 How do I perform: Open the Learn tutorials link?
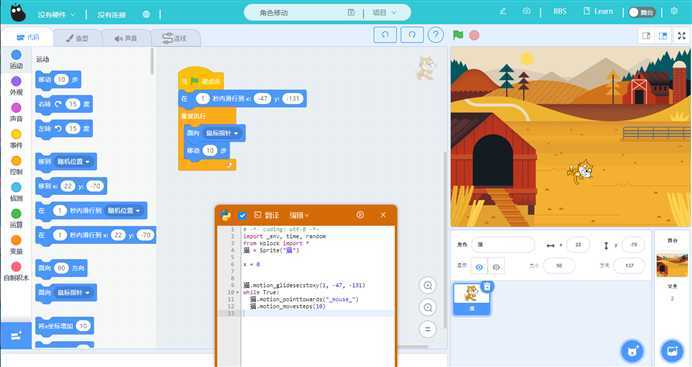pyautogui.click(x=598, y=11)
